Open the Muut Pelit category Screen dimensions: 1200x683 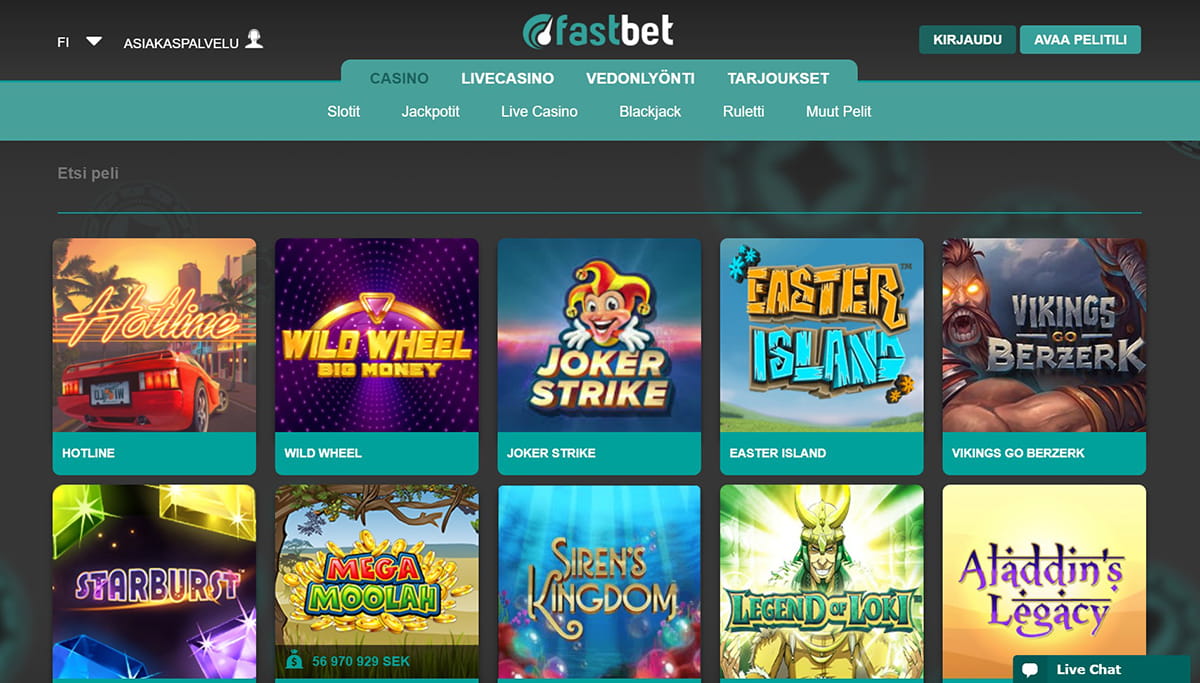point(838,111)
